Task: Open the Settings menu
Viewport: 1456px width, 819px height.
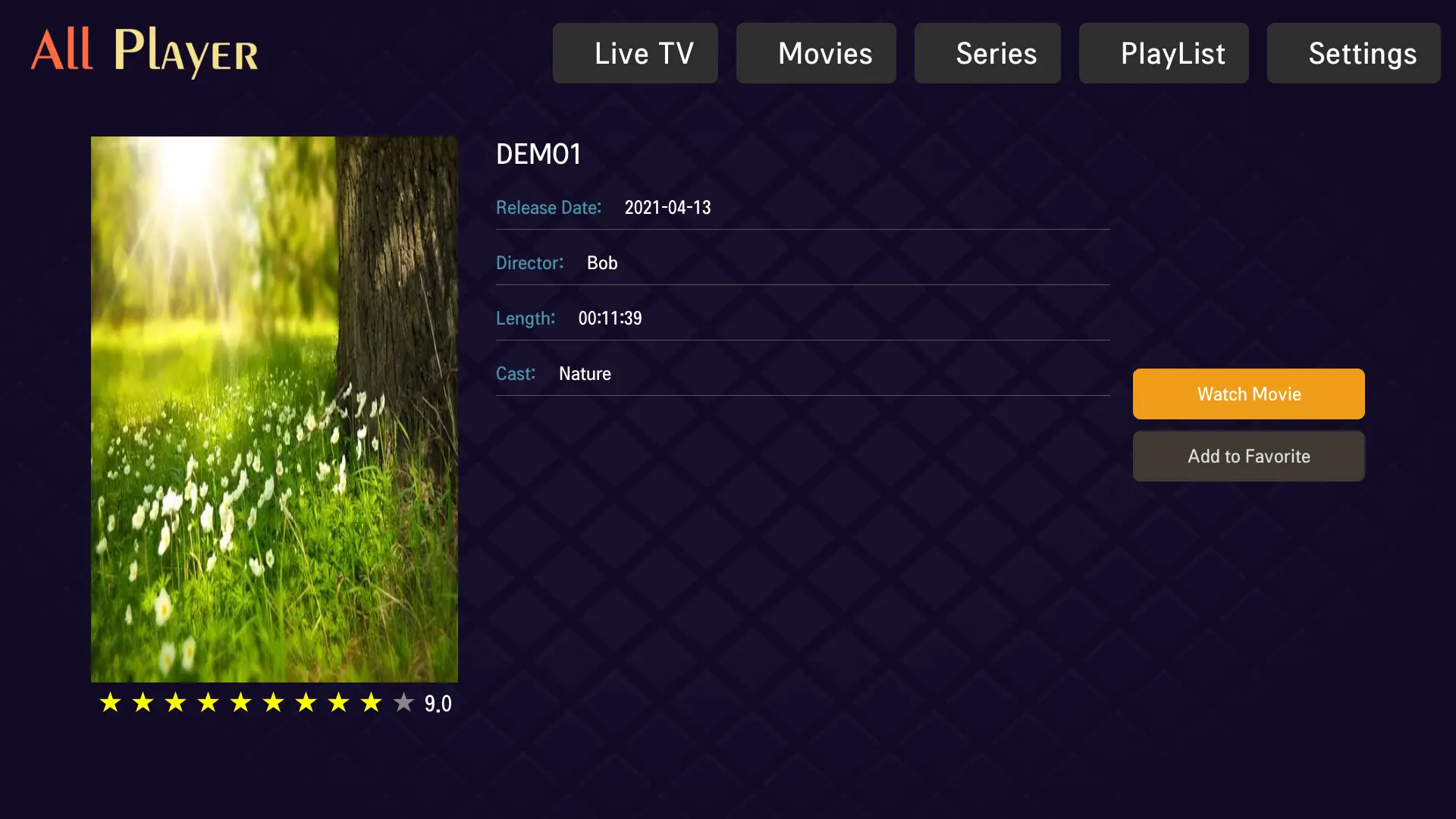Action: click(1354, 53)
